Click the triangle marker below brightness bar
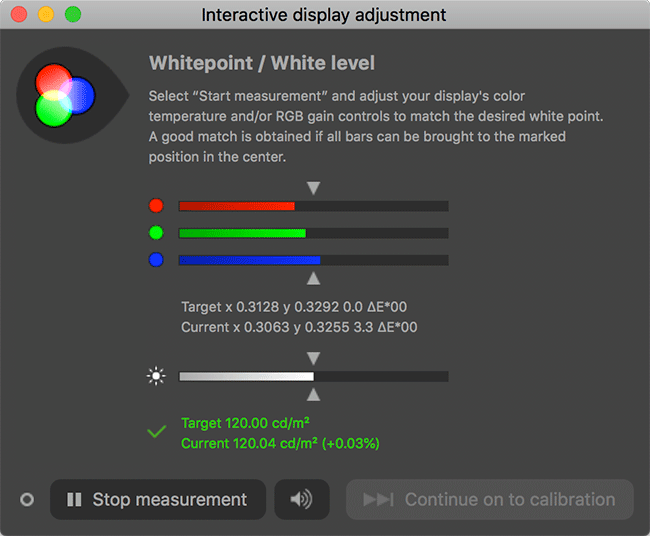 coord(314,395)
